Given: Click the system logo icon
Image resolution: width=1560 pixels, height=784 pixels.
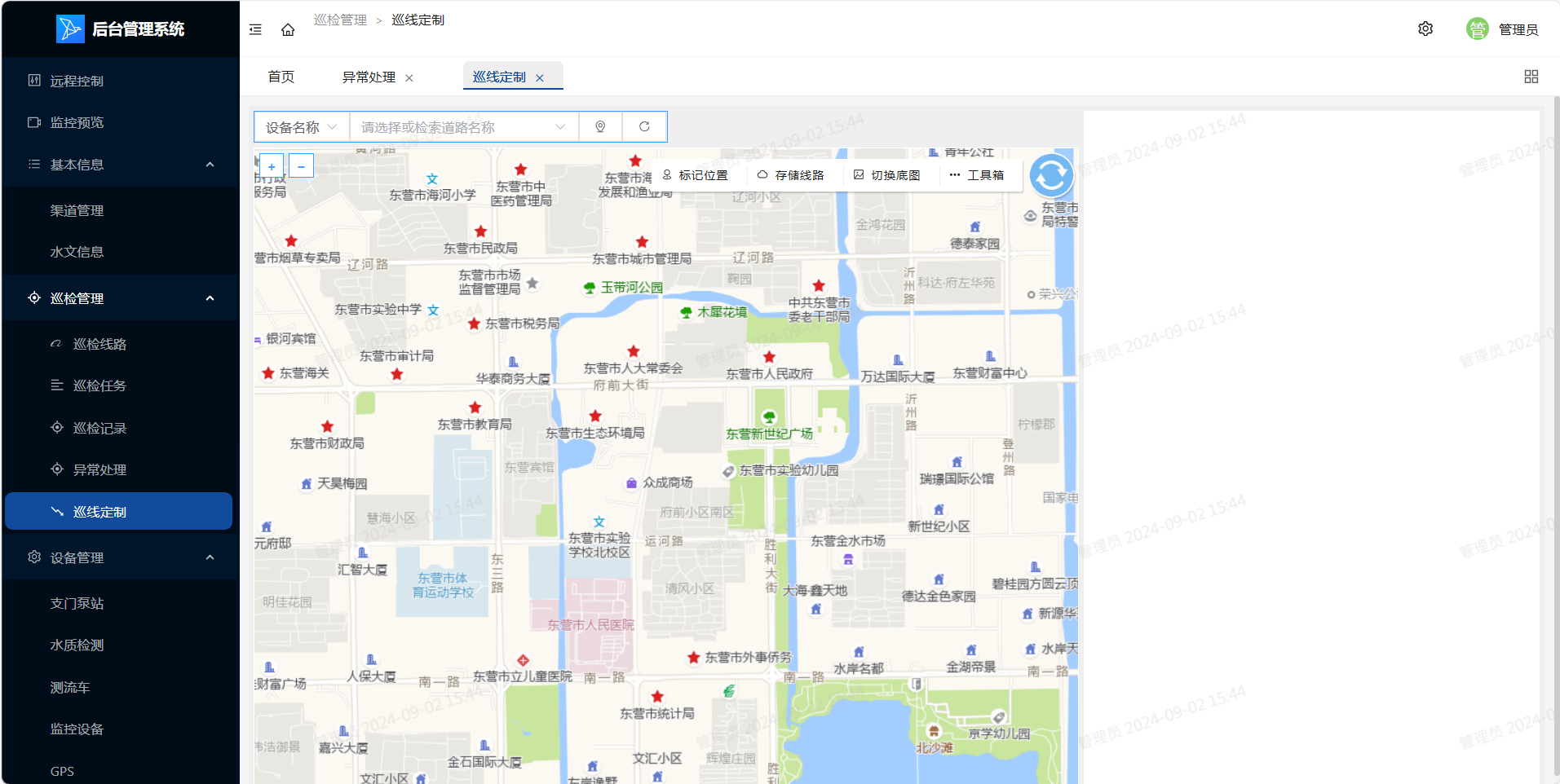Looking at the screenshot, I should point(70,29).
